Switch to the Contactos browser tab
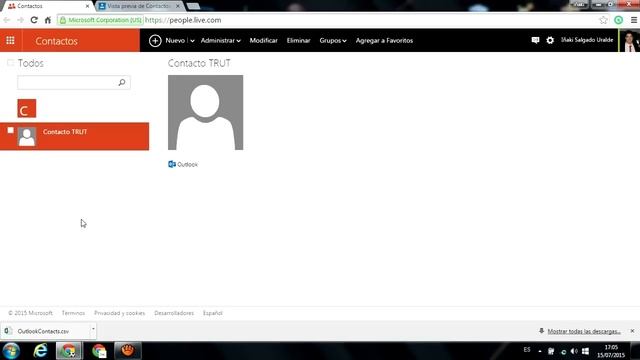 click(x=47, y=6)
